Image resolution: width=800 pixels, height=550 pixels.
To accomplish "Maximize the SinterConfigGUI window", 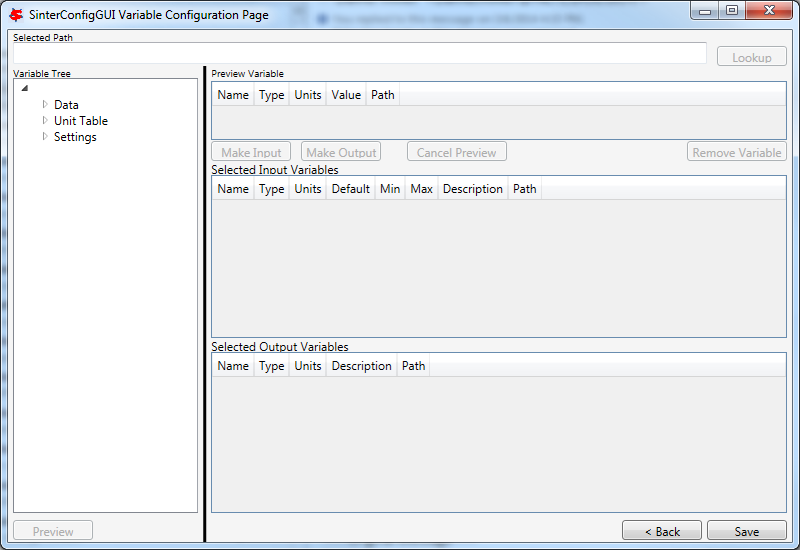I will click(x=732, y=10).
